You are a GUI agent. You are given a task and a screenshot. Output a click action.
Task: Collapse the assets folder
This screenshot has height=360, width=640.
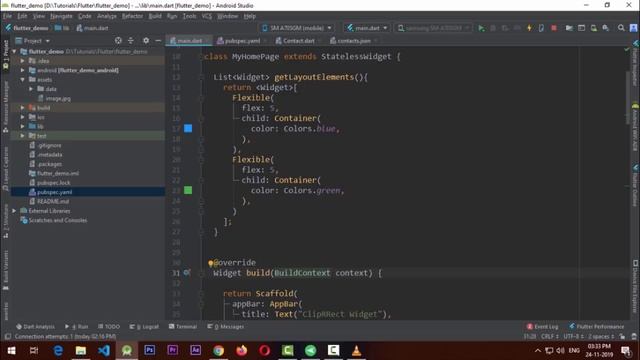23,80
